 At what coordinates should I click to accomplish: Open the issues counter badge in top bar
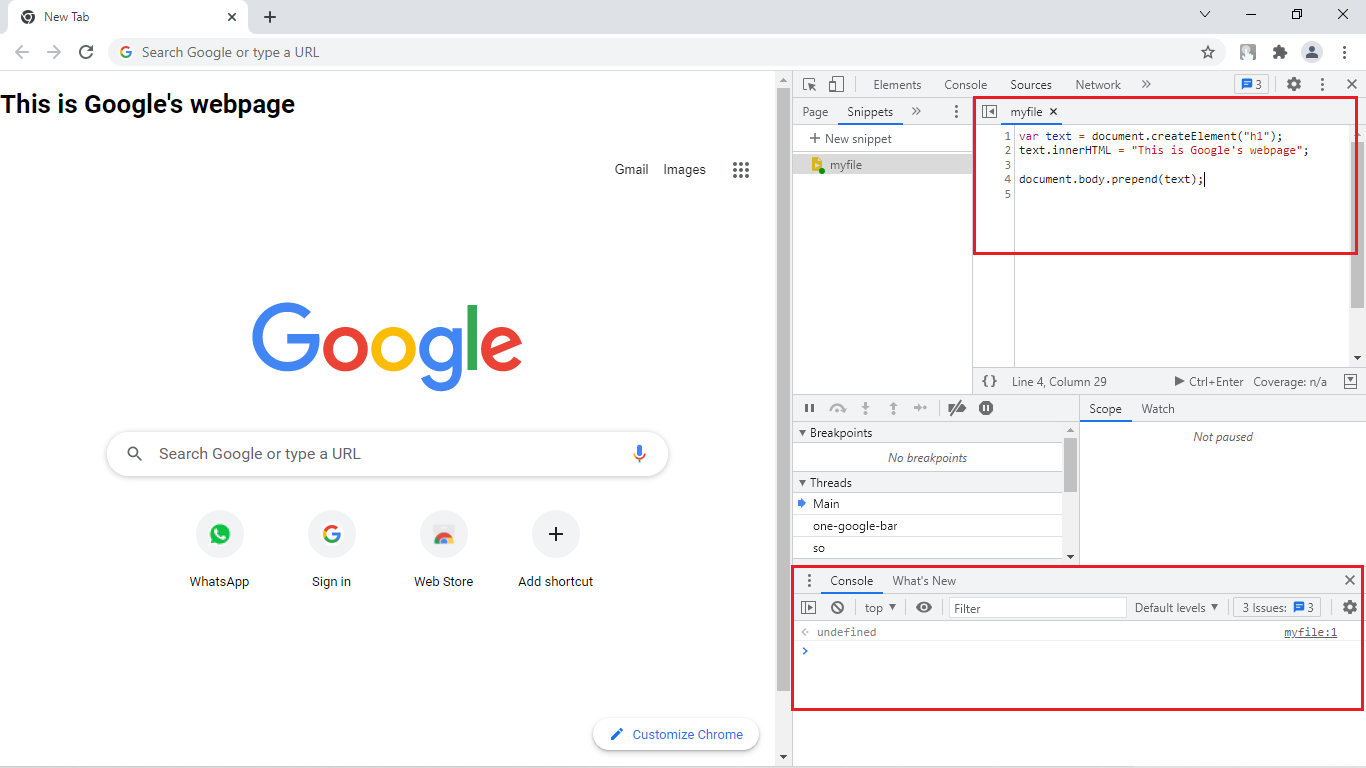1251,85
